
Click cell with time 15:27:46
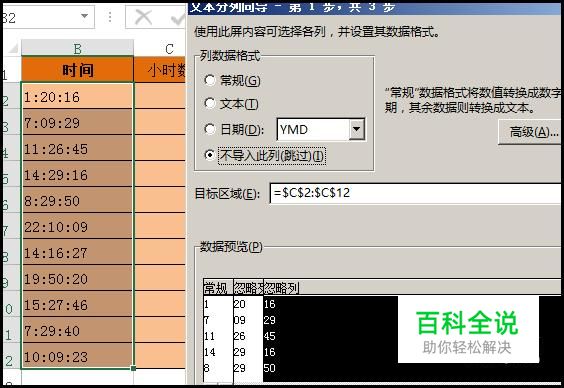(x=77, y=304)
